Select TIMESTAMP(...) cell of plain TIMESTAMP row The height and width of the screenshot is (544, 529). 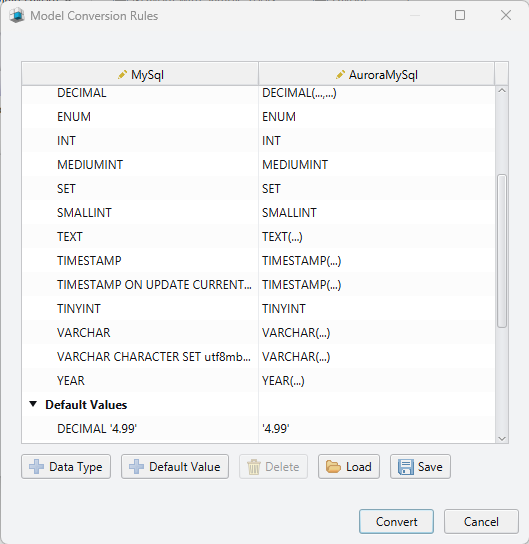[x=376, y=261]
